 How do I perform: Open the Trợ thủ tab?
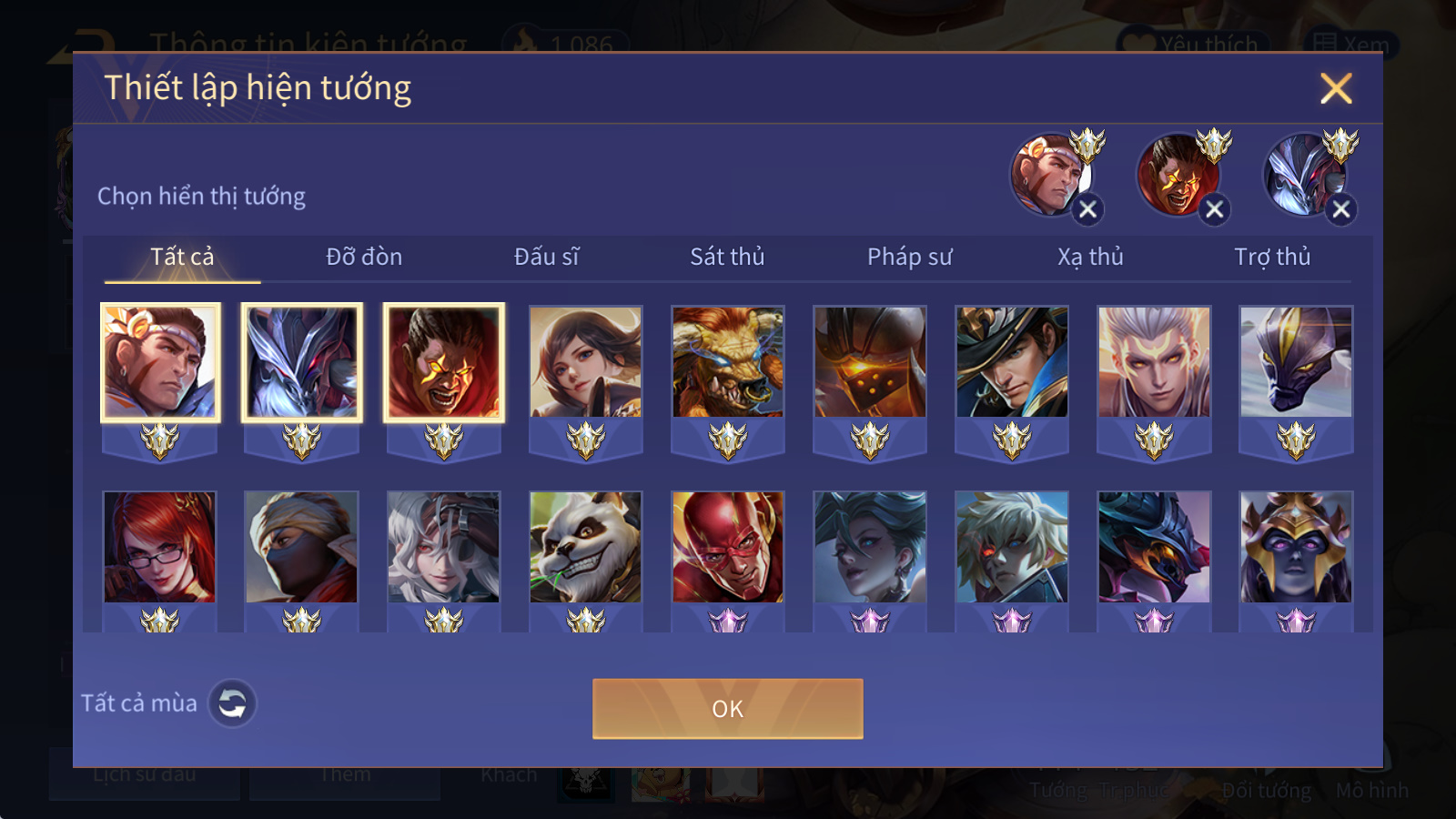(1272, 257)
